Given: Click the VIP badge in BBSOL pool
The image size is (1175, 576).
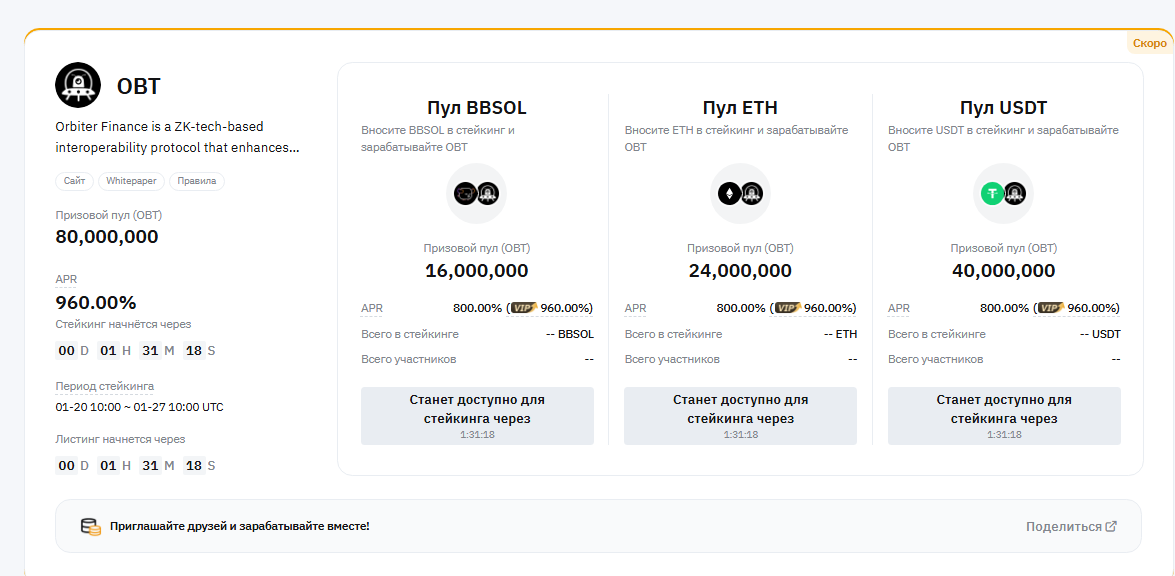Looking at the screenshot, I should (523, 308).
